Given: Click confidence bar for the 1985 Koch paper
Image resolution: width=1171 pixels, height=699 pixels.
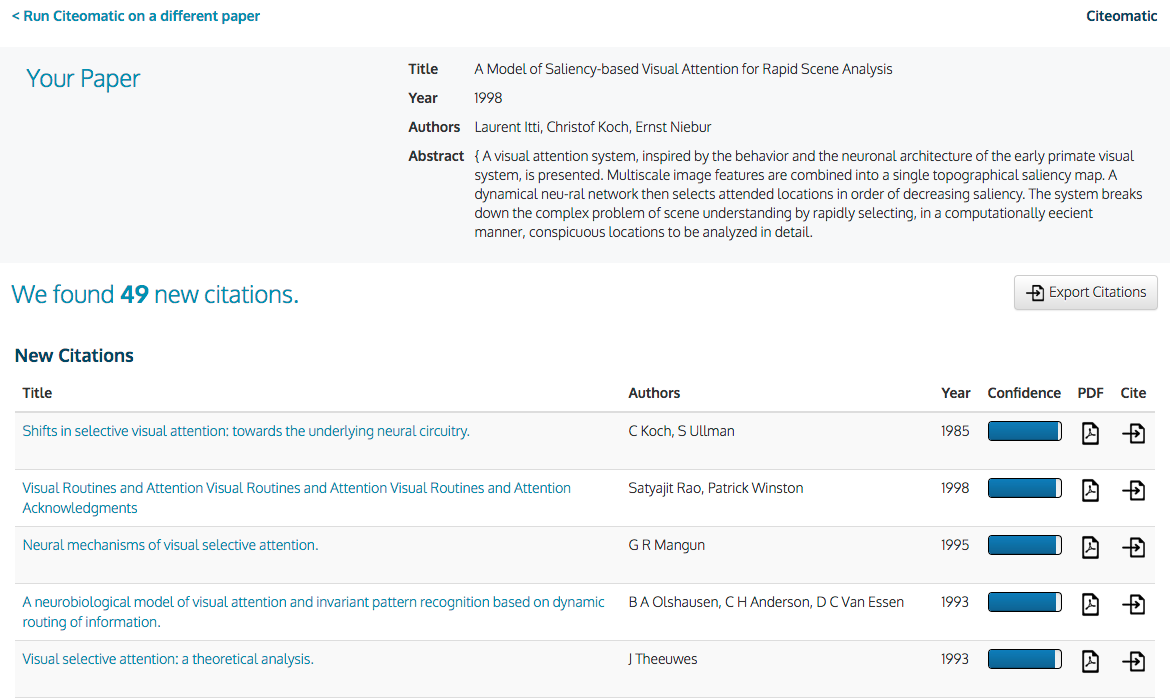Looking at the screenshot, I should tap(1024, 431).
